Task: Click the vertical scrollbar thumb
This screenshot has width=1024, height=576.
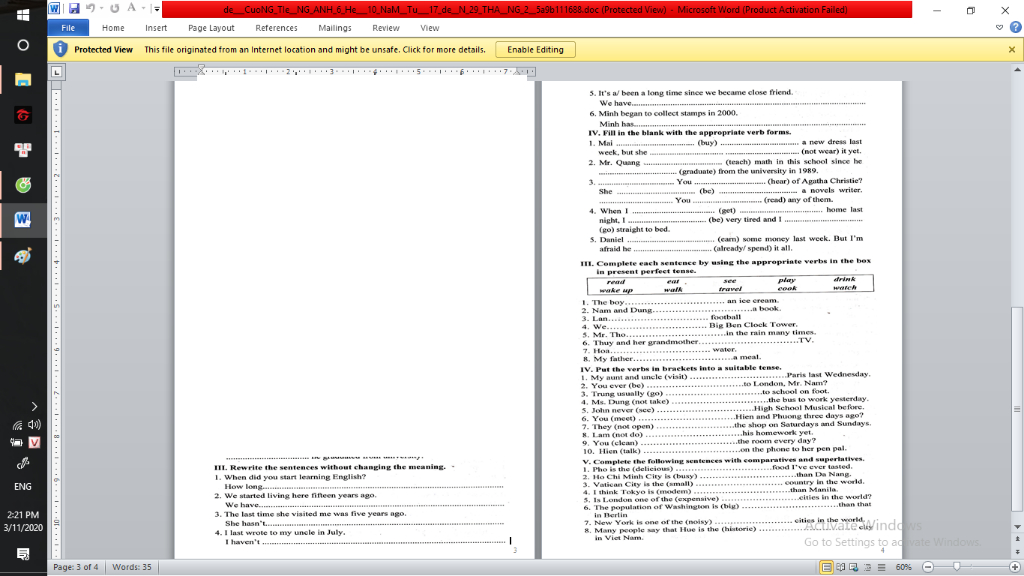Action: coord(1017,409)
